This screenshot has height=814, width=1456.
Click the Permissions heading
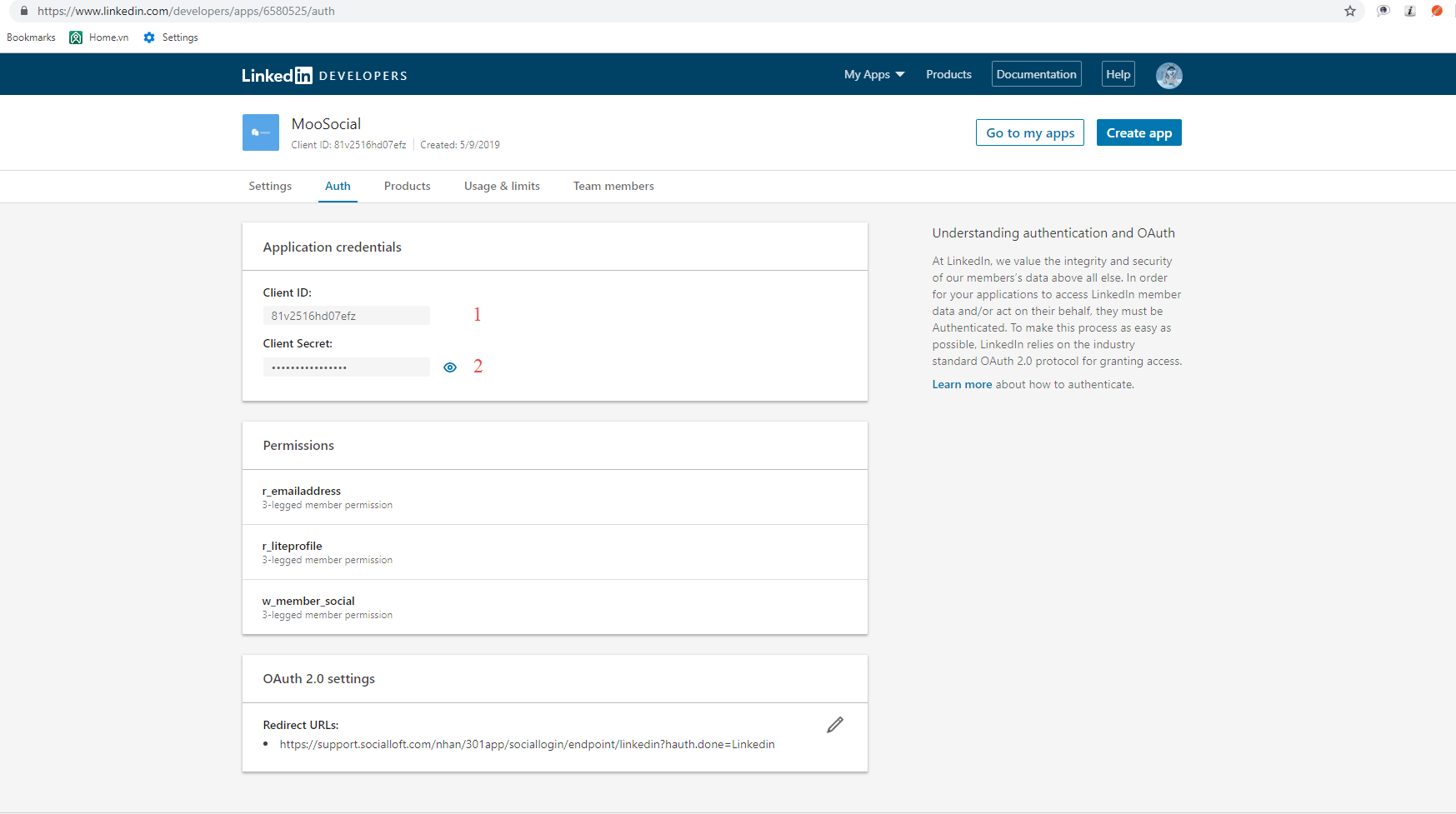[298, 445]
